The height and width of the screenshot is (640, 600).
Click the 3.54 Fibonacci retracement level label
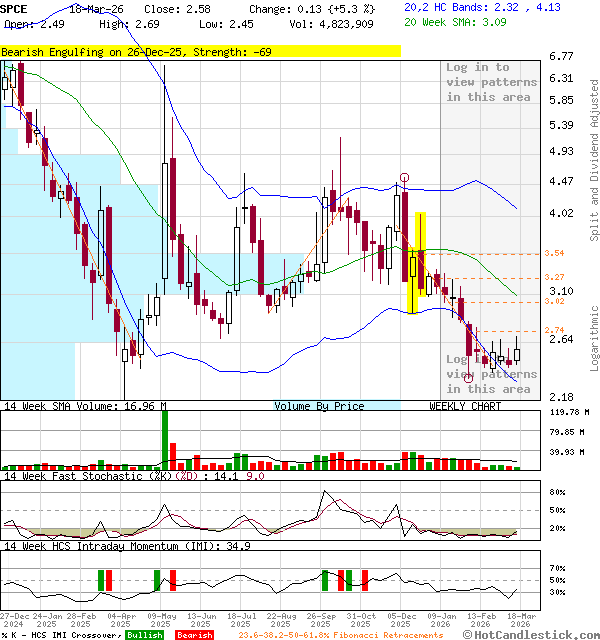tap(555, 254)
